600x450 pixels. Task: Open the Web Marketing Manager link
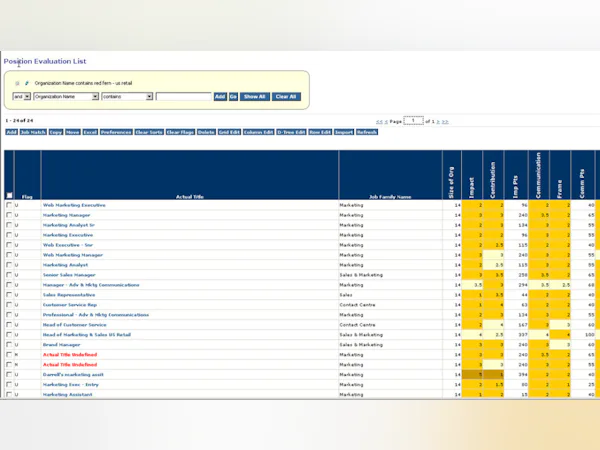click(x=73, y=255)
